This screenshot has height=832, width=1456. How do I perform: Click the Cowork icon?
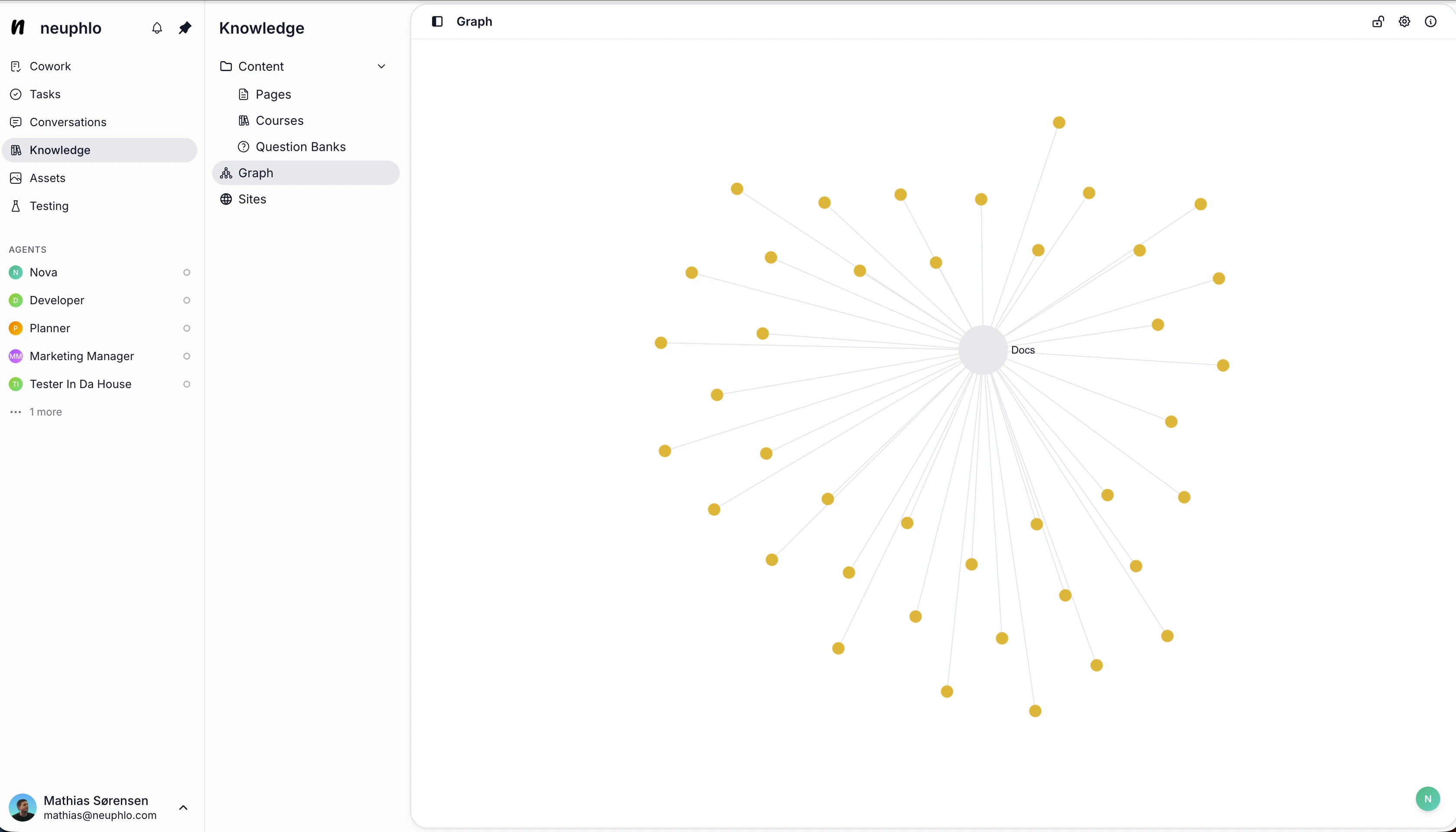[x=16, y=66]
